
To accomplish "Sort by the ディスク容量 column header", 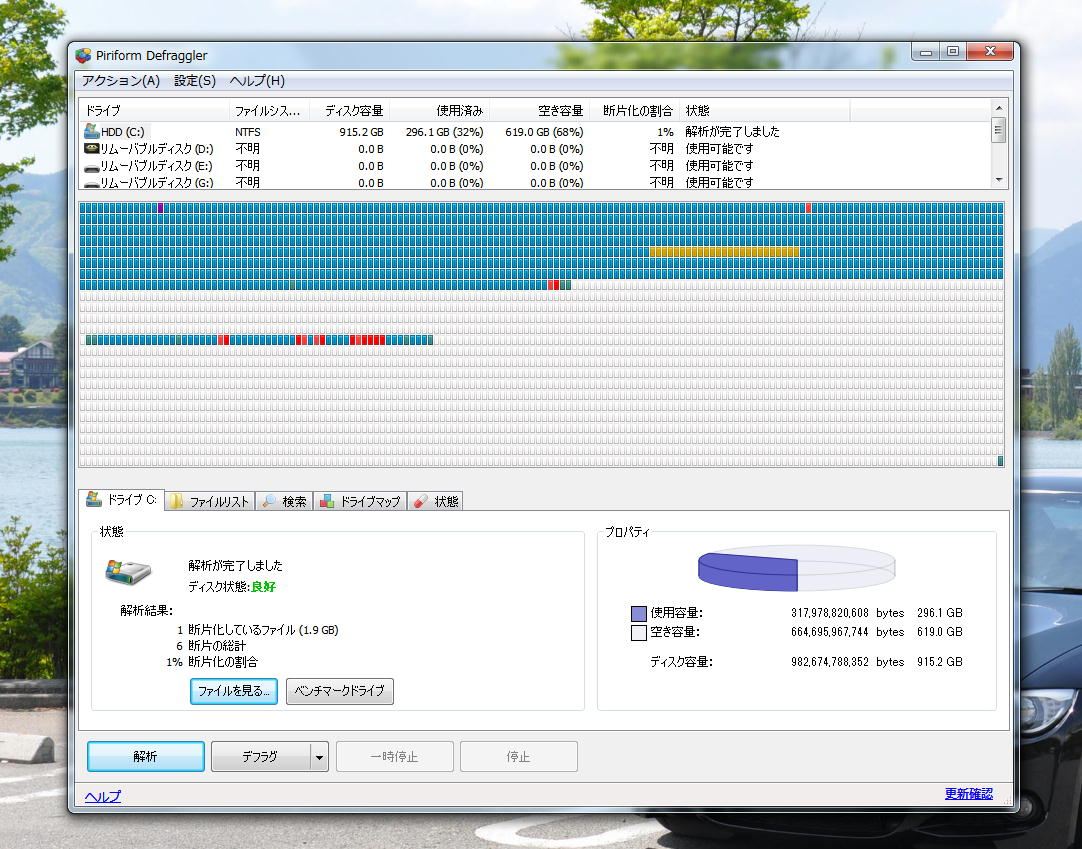I will coord(348,110).
